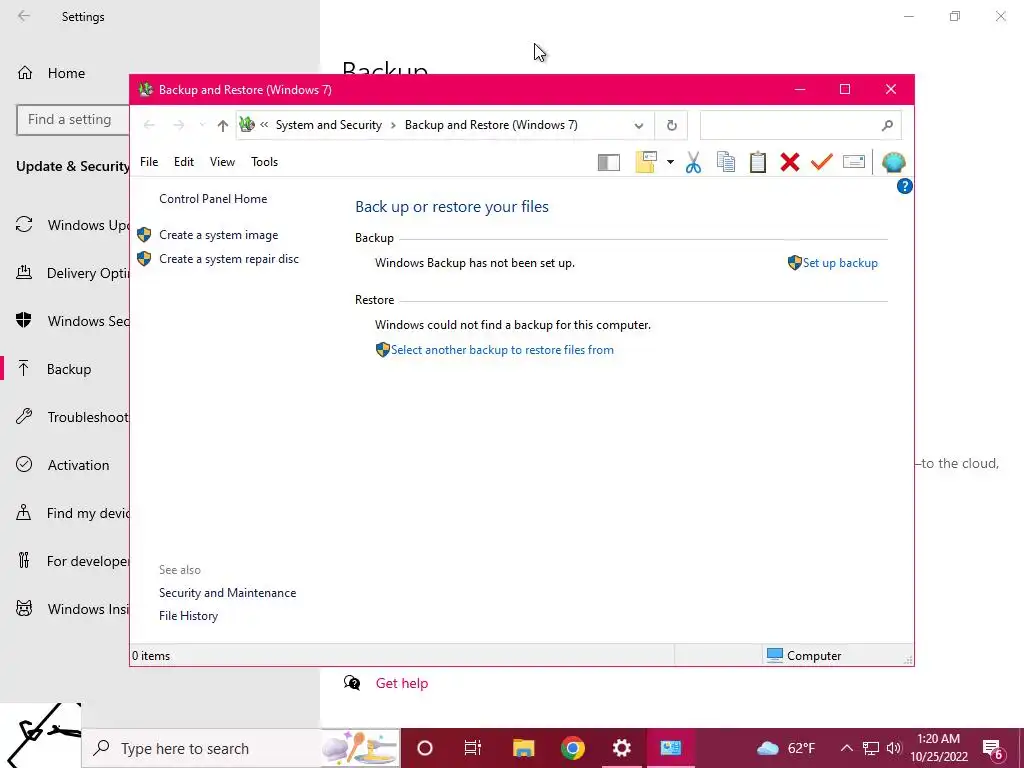Open the Tools menu
The image size is (1024, 768).
point(264,162)
